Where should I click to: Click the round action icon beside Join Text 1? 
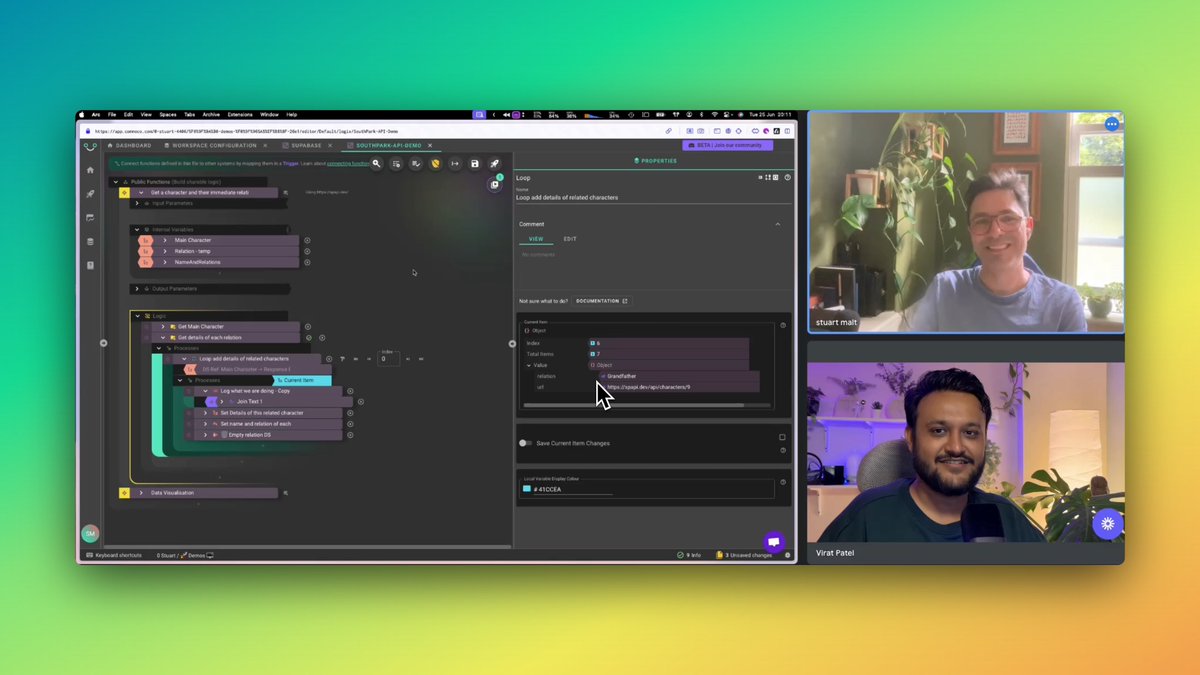pos(361,402)
